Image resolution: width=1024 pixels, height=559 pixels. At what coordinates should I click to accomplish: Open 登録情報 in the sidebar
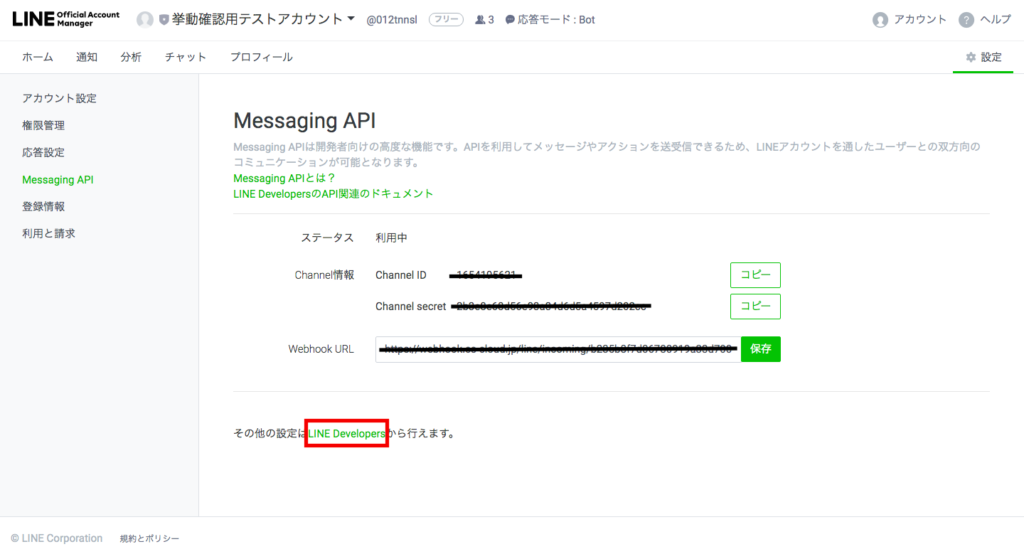click(x=43, y=207)
